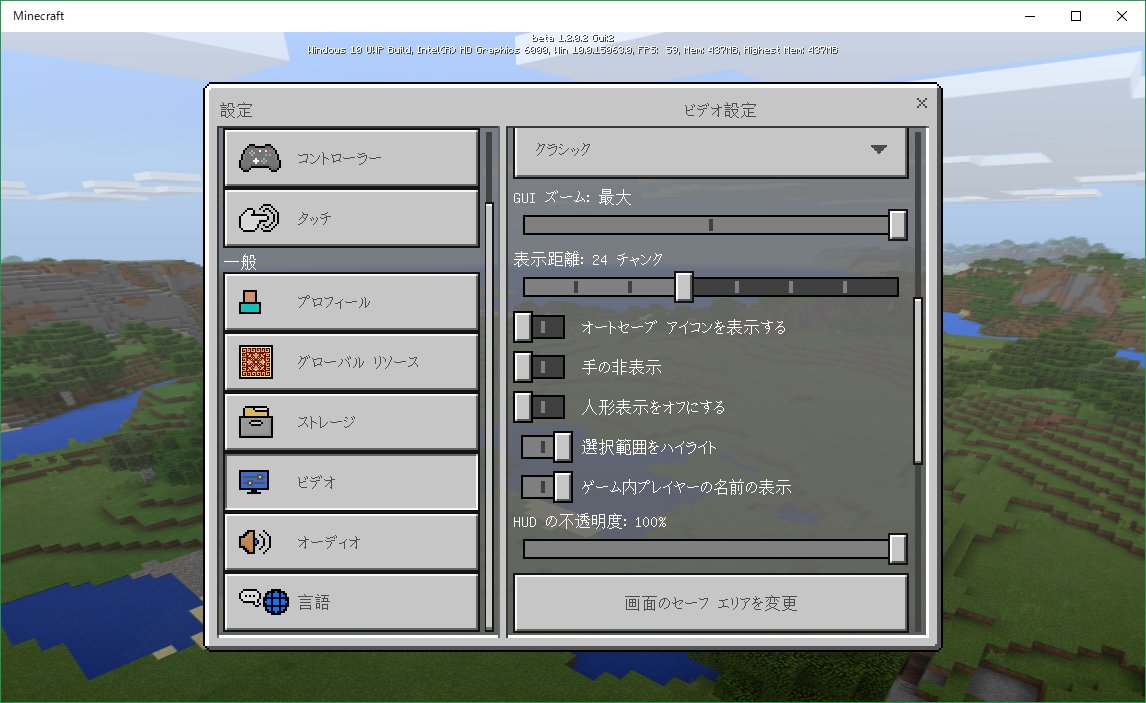Click the profile character icon

coord(250,302)
